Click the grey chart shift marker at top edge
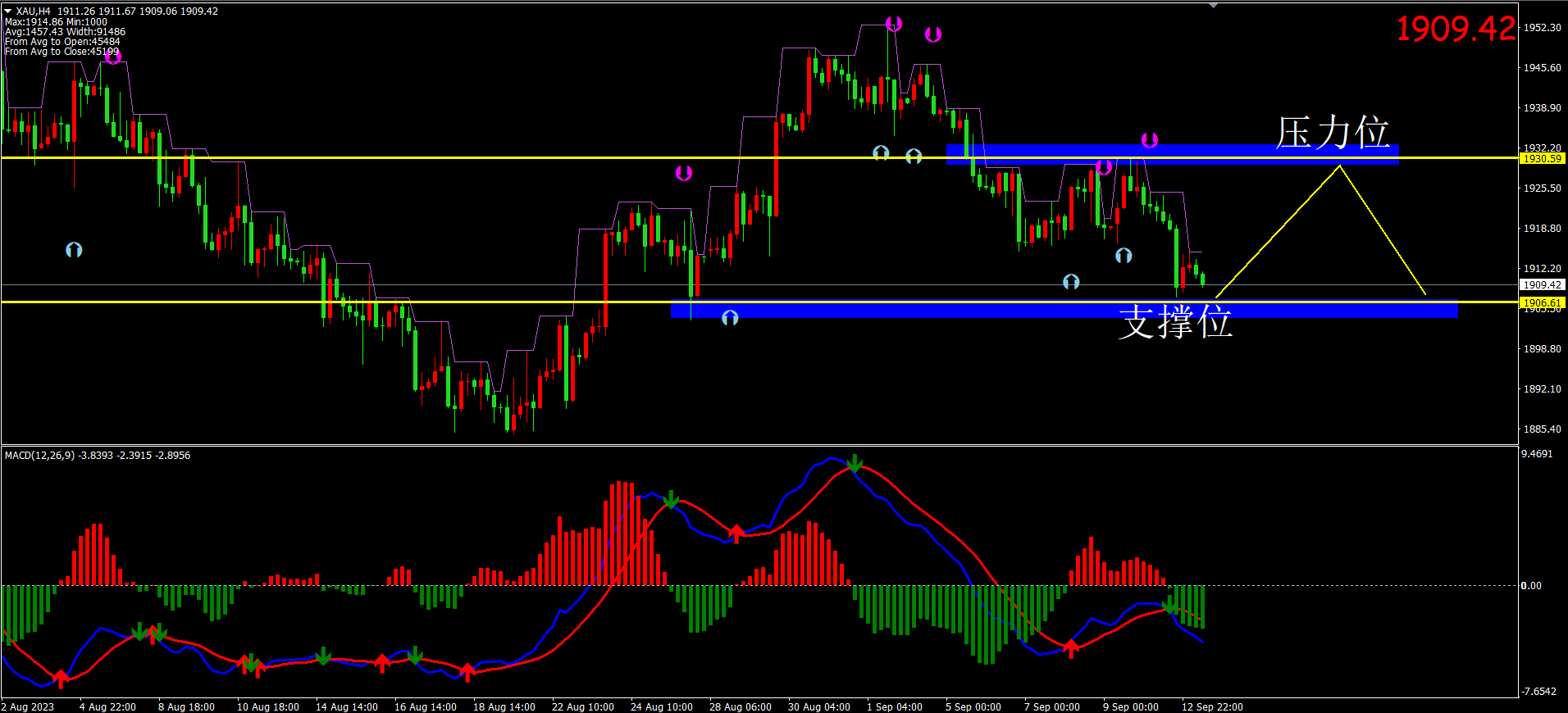The width and height of the screenshot is (1568, 713). (x=1214, y=5)
